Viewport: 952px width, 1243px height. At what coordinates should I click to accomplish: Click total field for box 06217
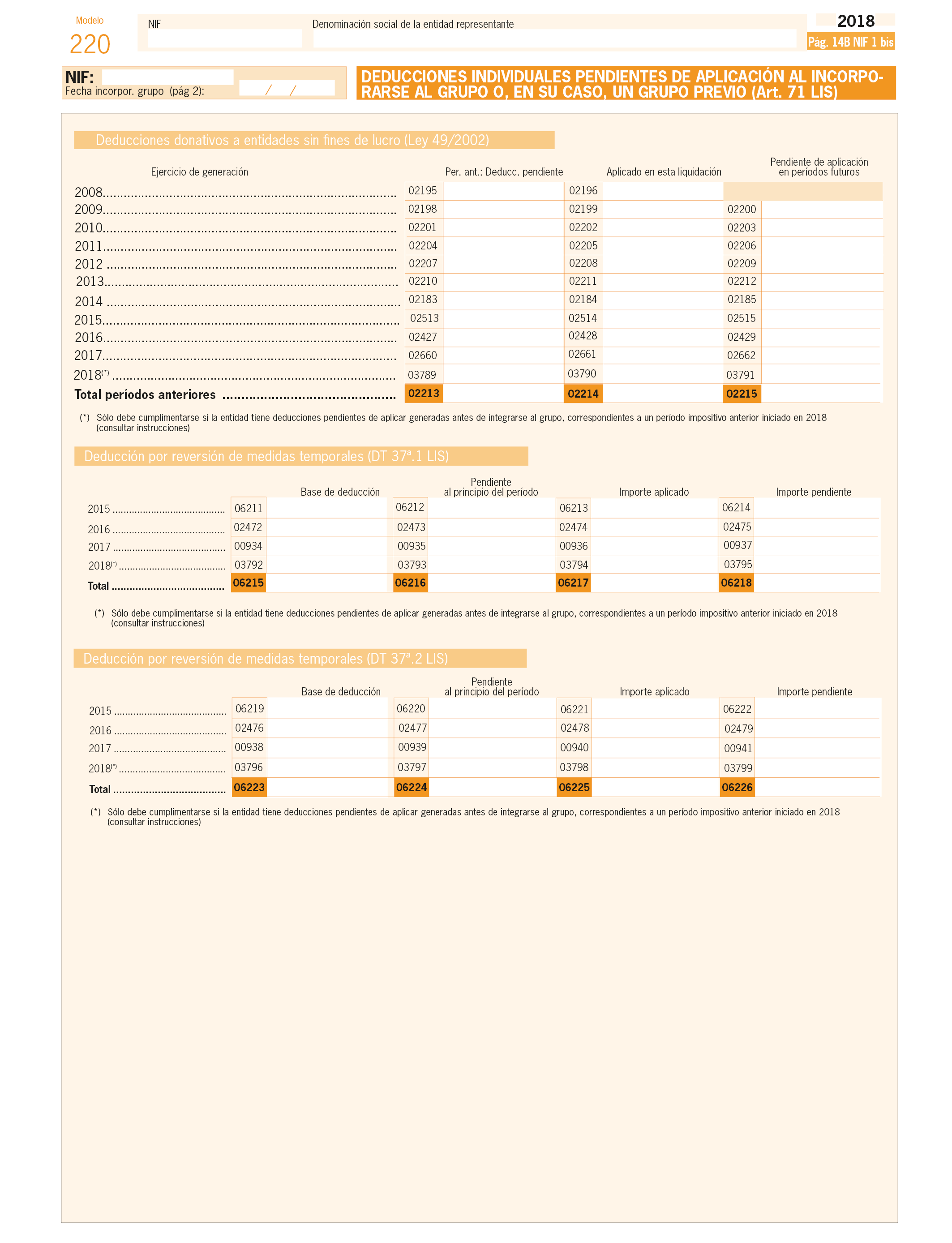click(x=655, y=583)
